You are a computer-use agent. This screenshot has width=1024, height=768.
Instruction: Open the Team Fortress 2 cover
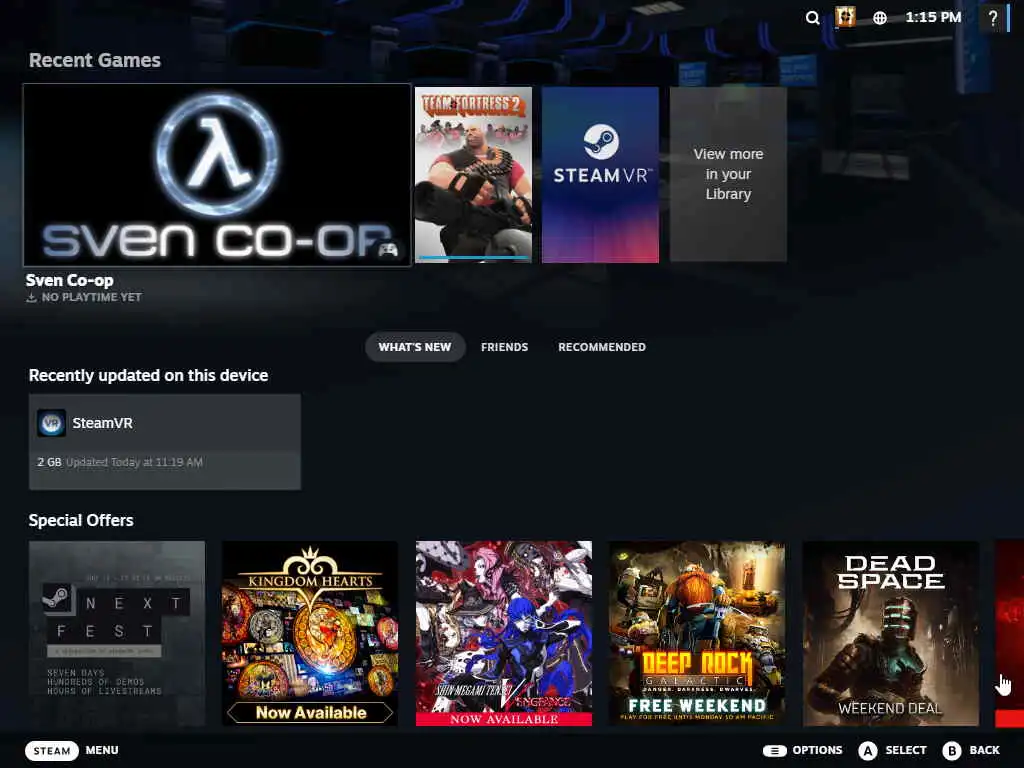pyautogui.click(x=473, y=174)
